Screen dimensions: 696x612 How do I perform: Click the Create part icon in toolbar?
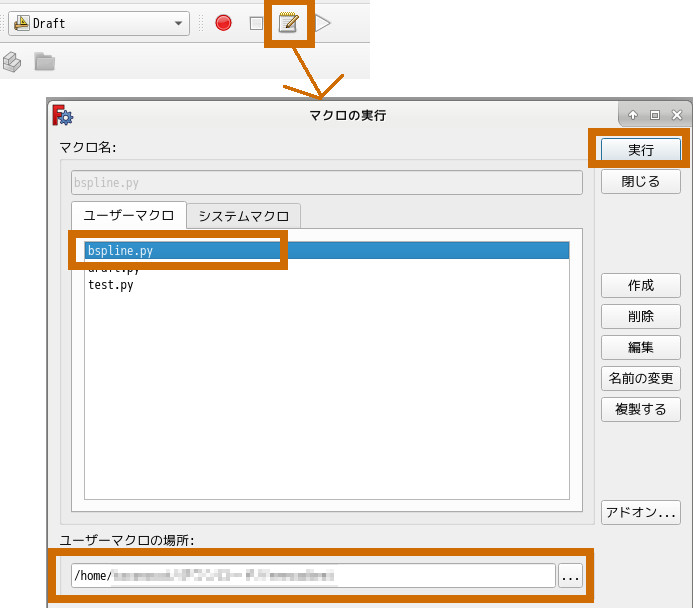point(12,62)
